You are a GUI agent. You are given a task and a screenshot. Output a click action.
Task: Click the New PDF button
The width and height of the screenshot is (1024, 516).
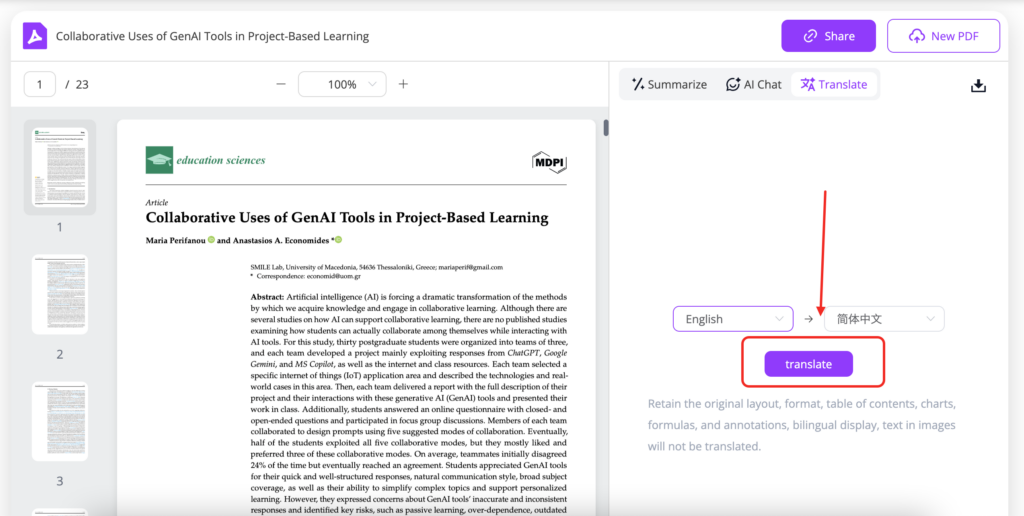[x=943, y=36]
